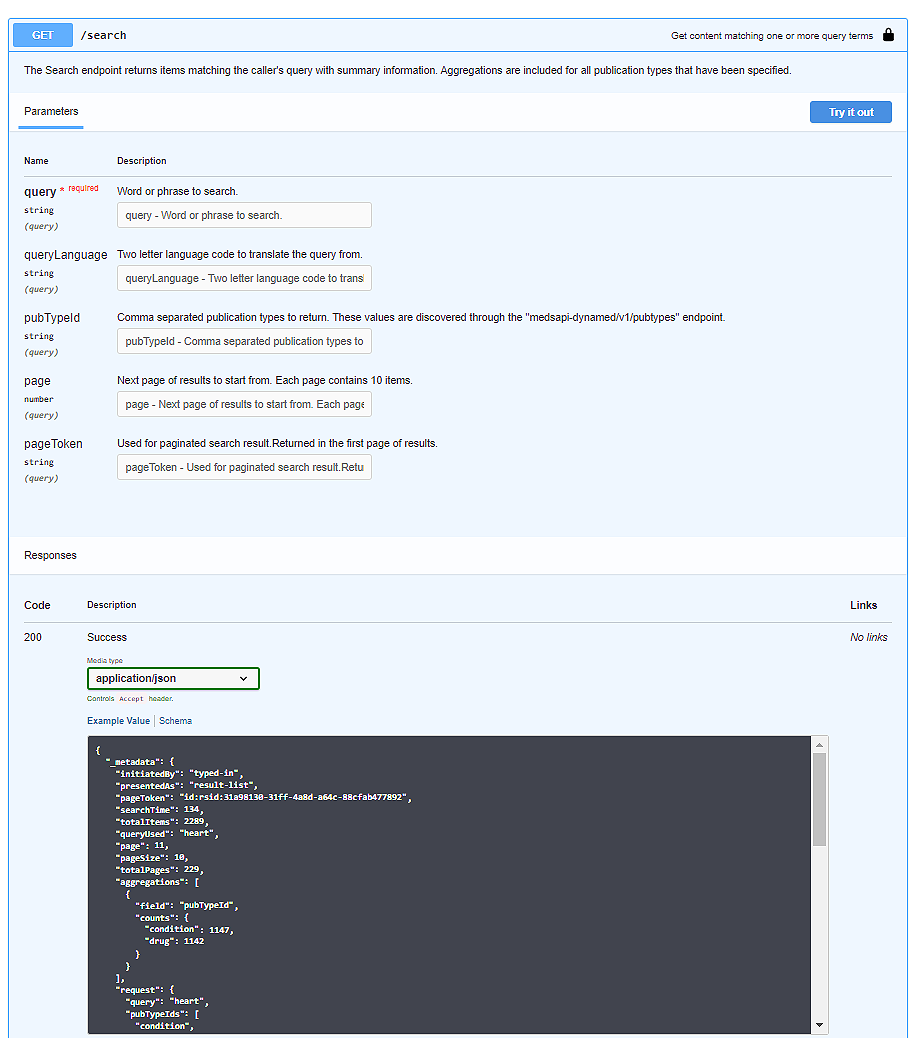The width and height of the screenshot is (920, 1060).
Task: Click the endpoint summary description text
Action: (x=771, y=35)
